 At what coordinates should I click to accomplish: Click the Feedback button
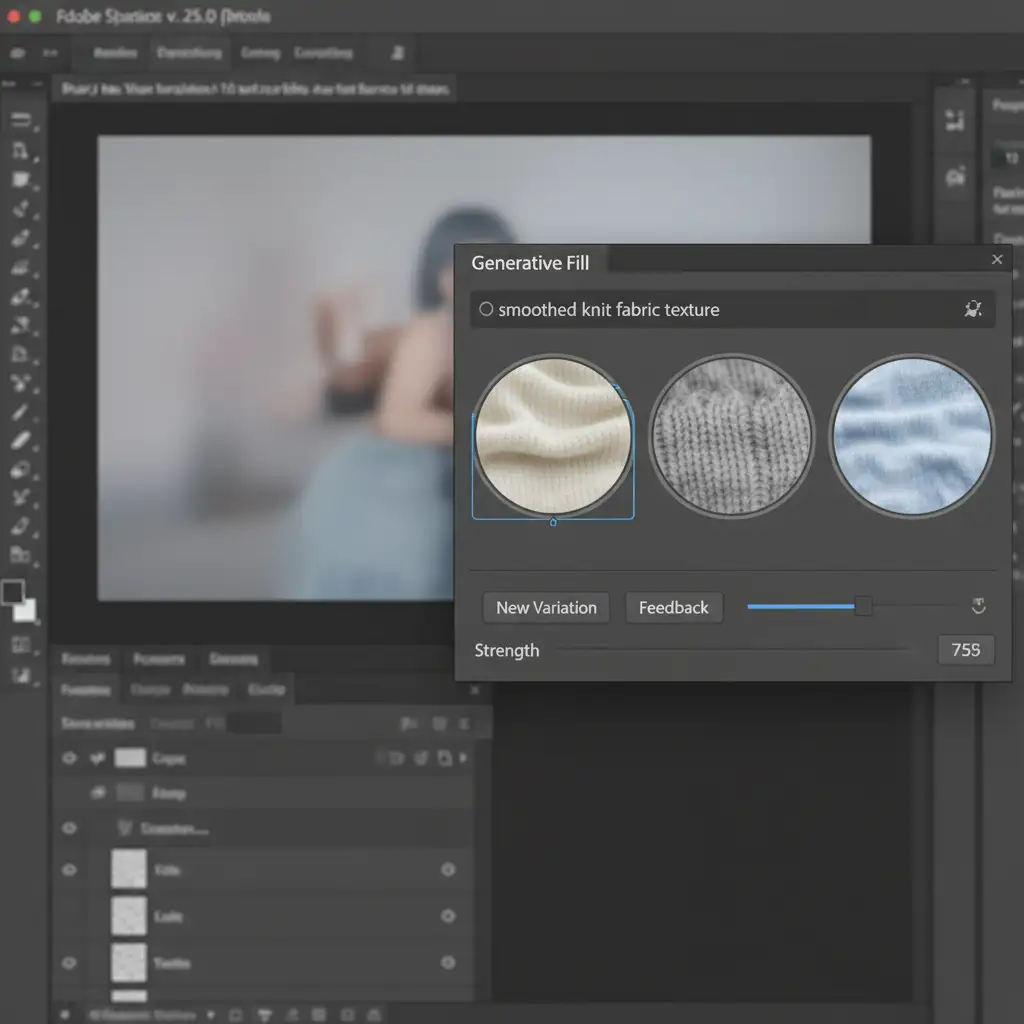click(x=673, y=608)
